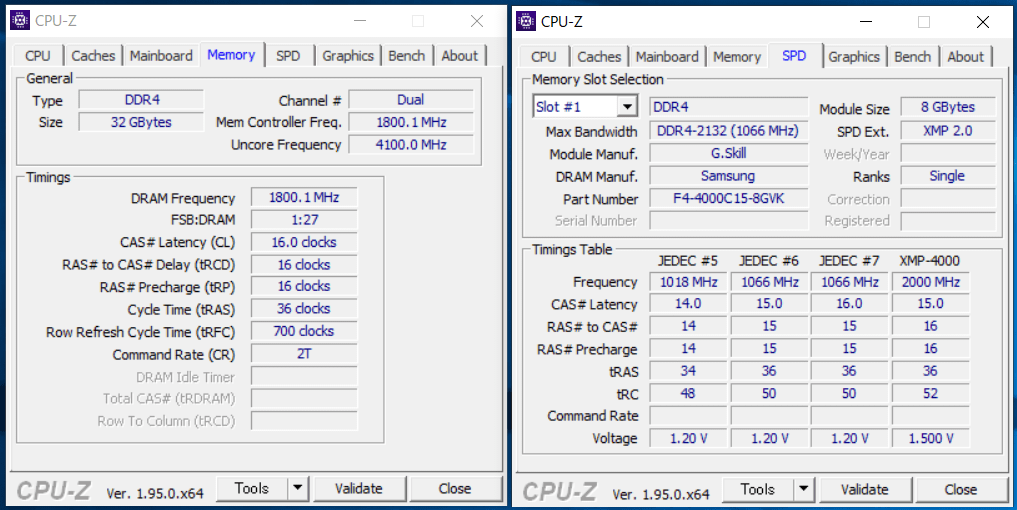Click the Command Rate 2T value
The width and height of the screenshot is (1017, 510).
pyautogui.click(x=304, y=354)
